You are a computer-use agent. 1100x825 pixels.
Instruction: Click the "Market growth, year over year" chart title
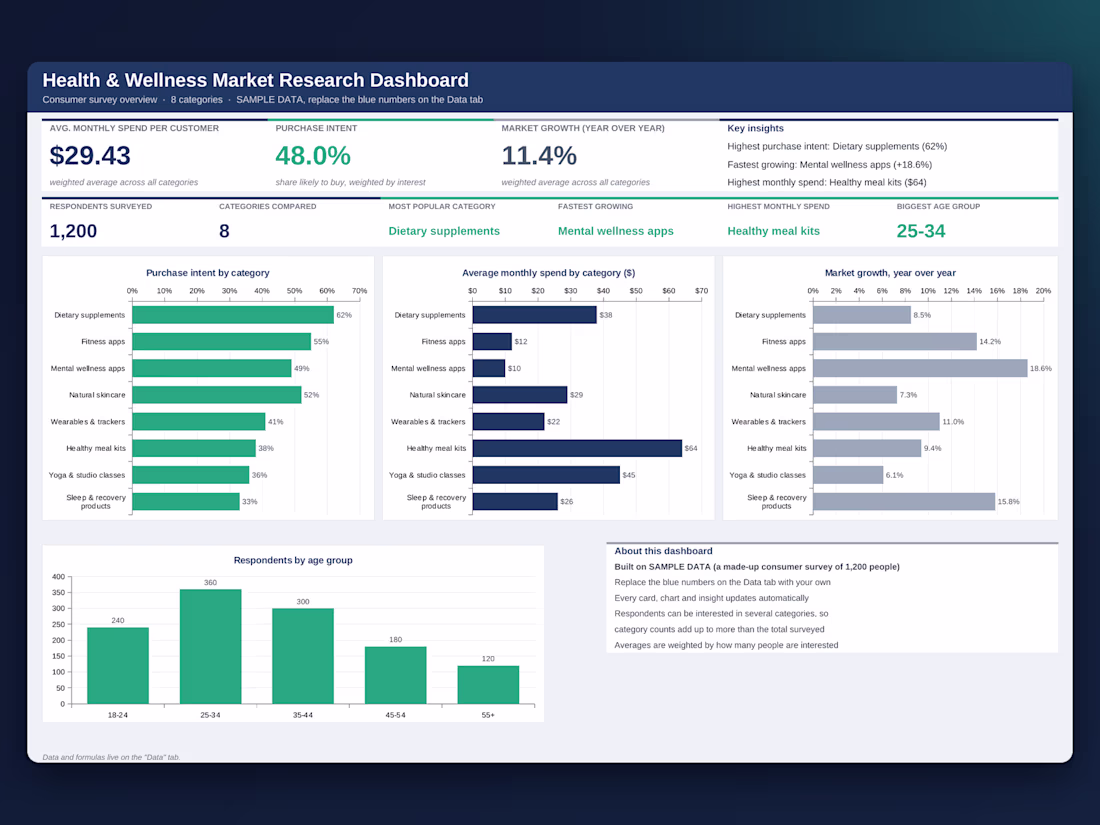click(890, 273)
